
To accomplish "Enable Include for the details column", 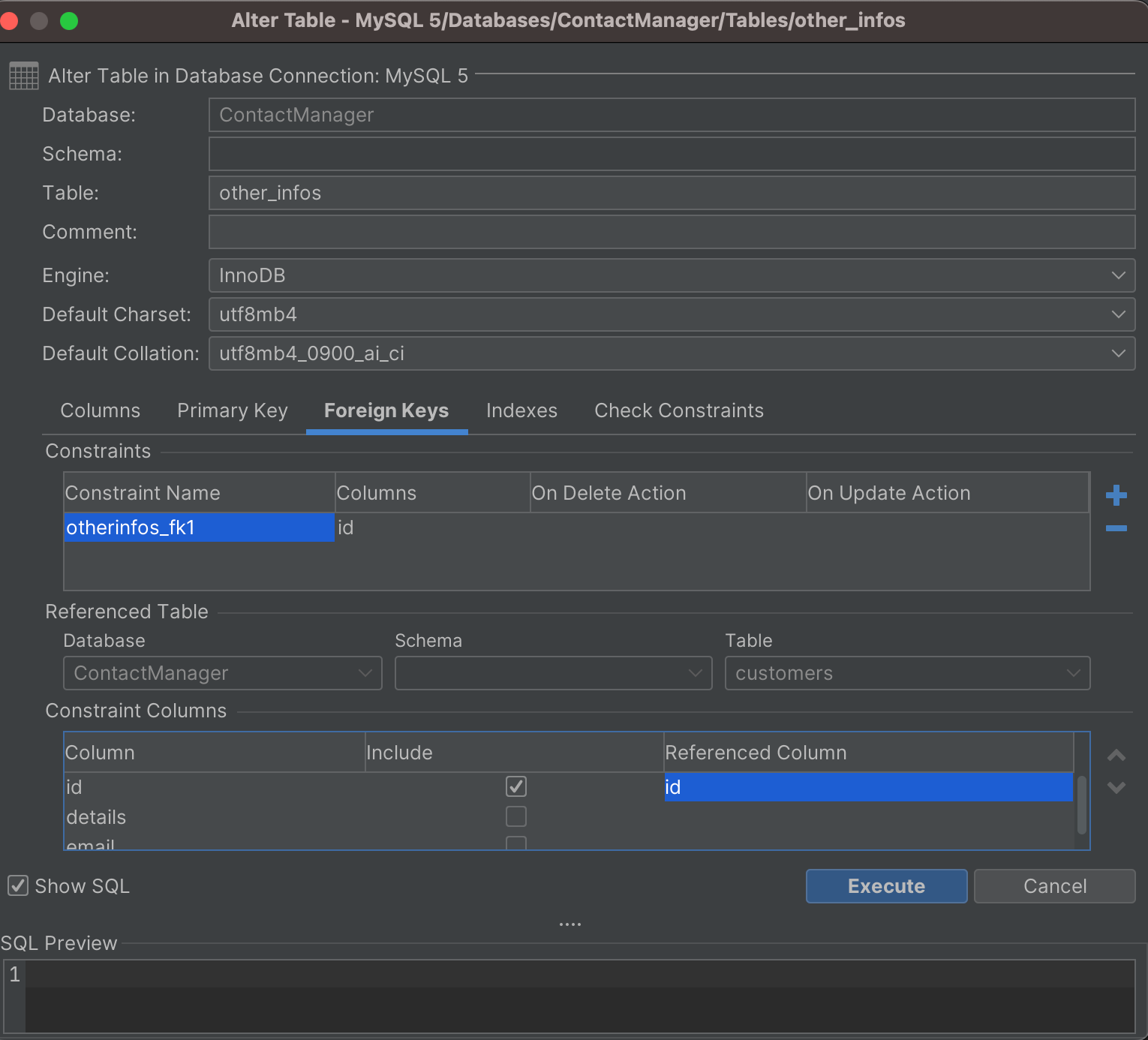I will [x=516, y=816].
